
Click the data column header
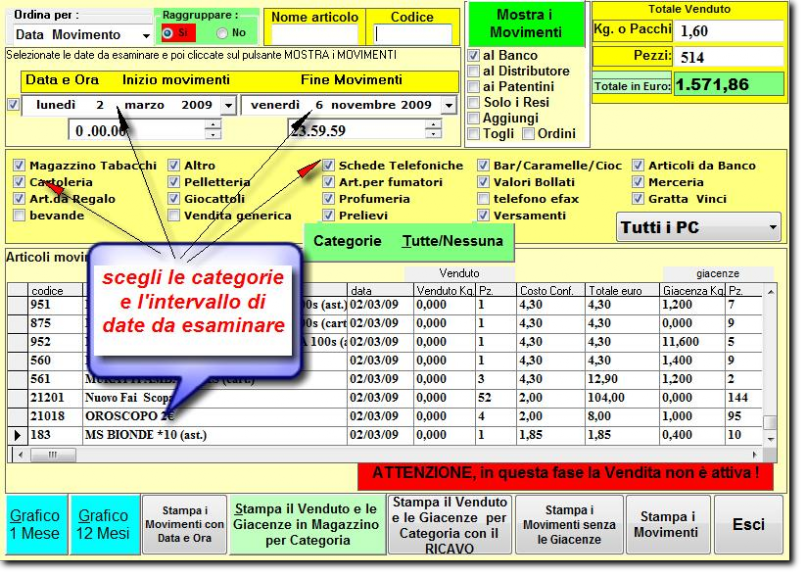(x=380, y=290)
